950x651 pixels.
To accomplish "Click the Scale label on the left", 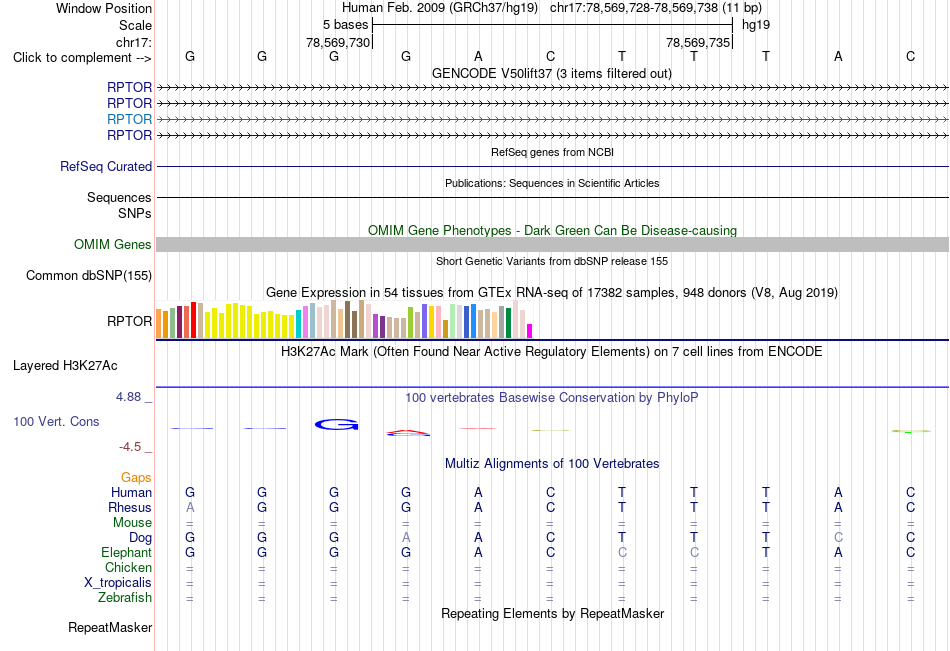I will (135, 25).
